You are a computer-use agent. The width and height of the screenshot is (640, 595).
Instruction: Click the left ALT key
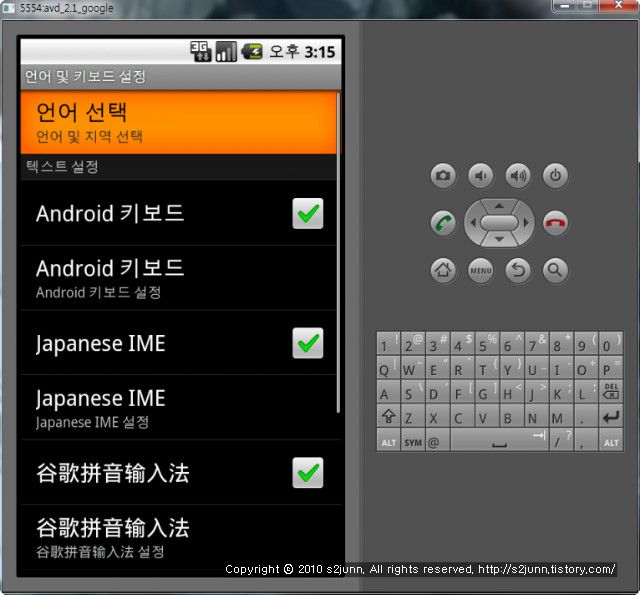point(388,440)
